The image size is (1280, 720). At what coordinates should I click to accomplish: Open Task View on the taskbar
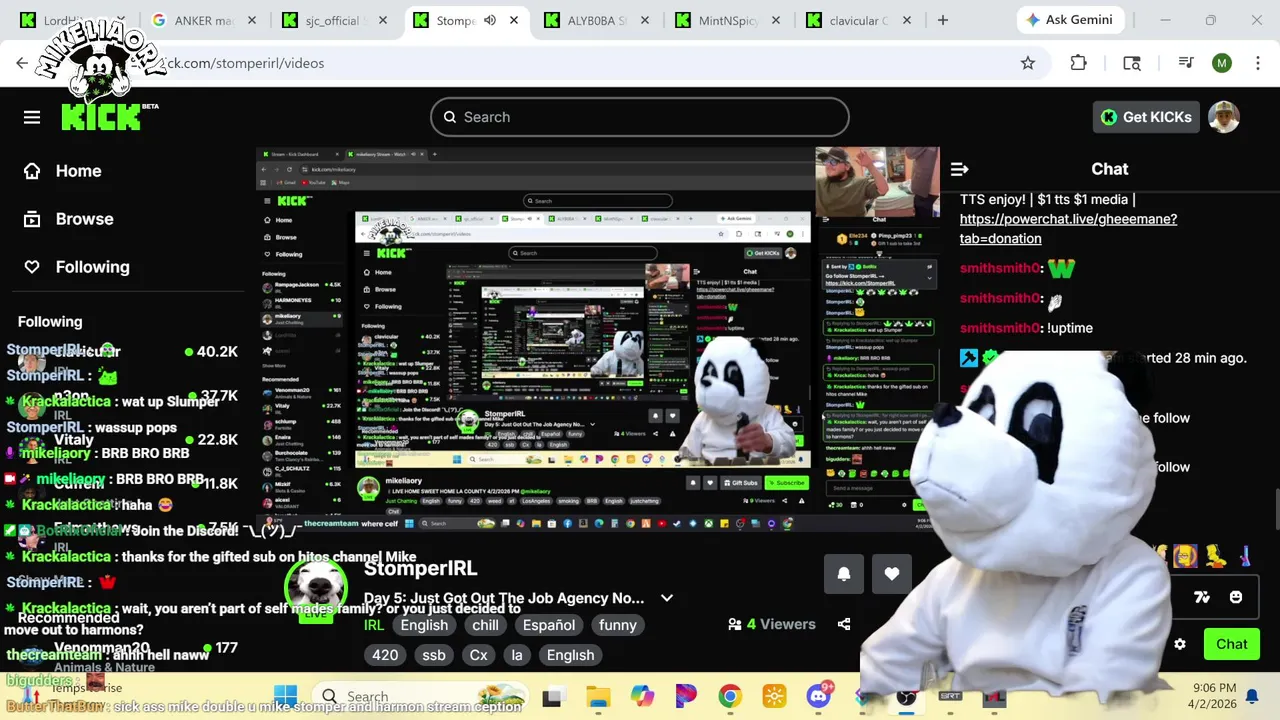[552, 696]
